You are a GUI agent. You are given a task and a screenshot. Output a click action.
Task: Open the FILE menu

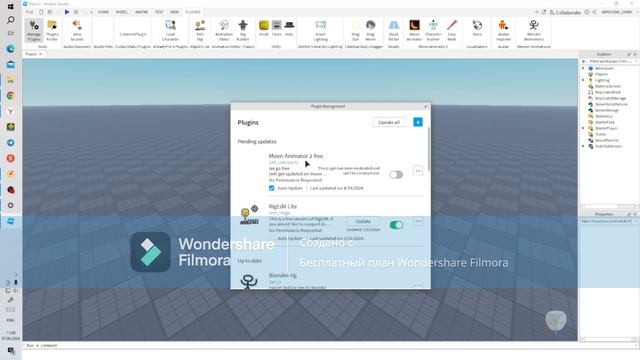pyautogui.click(x=29, y=12)
